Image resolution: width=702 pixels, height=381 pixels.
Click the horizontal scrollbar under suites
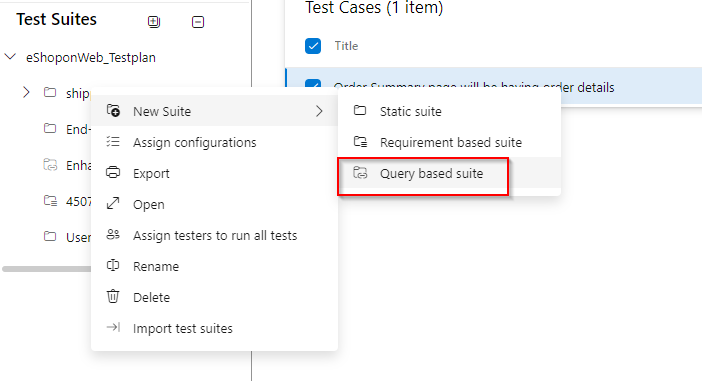pos(47,269)
